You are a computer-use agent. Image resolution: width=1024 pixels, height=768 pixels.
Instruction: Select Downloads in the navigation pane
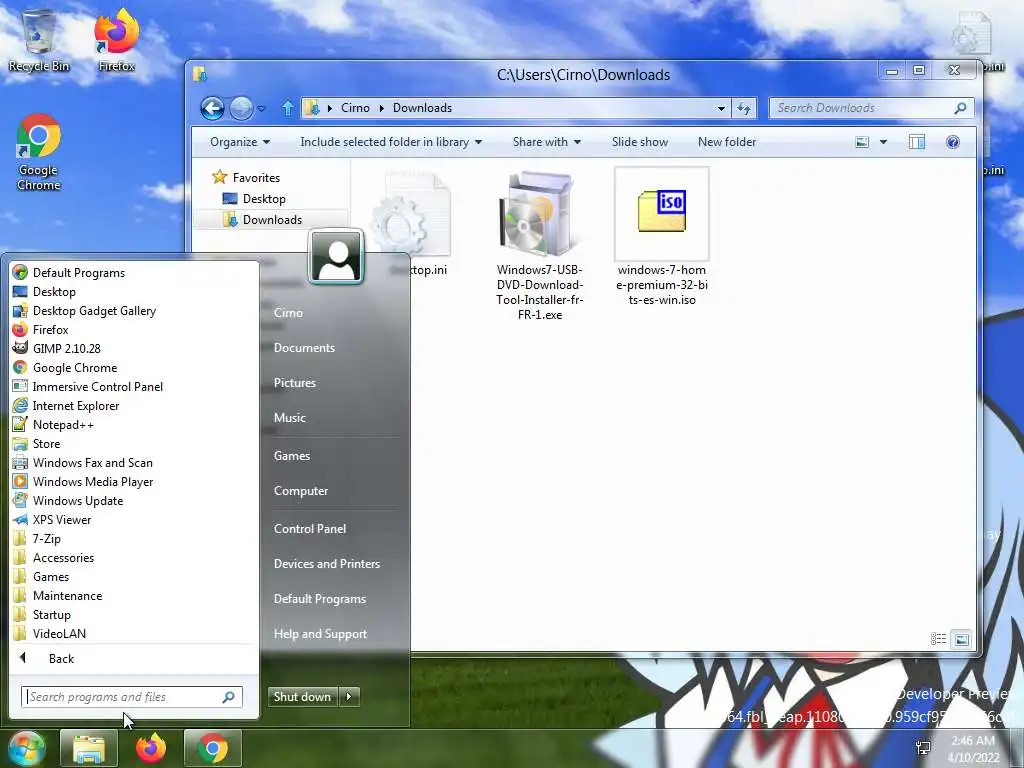272,219
